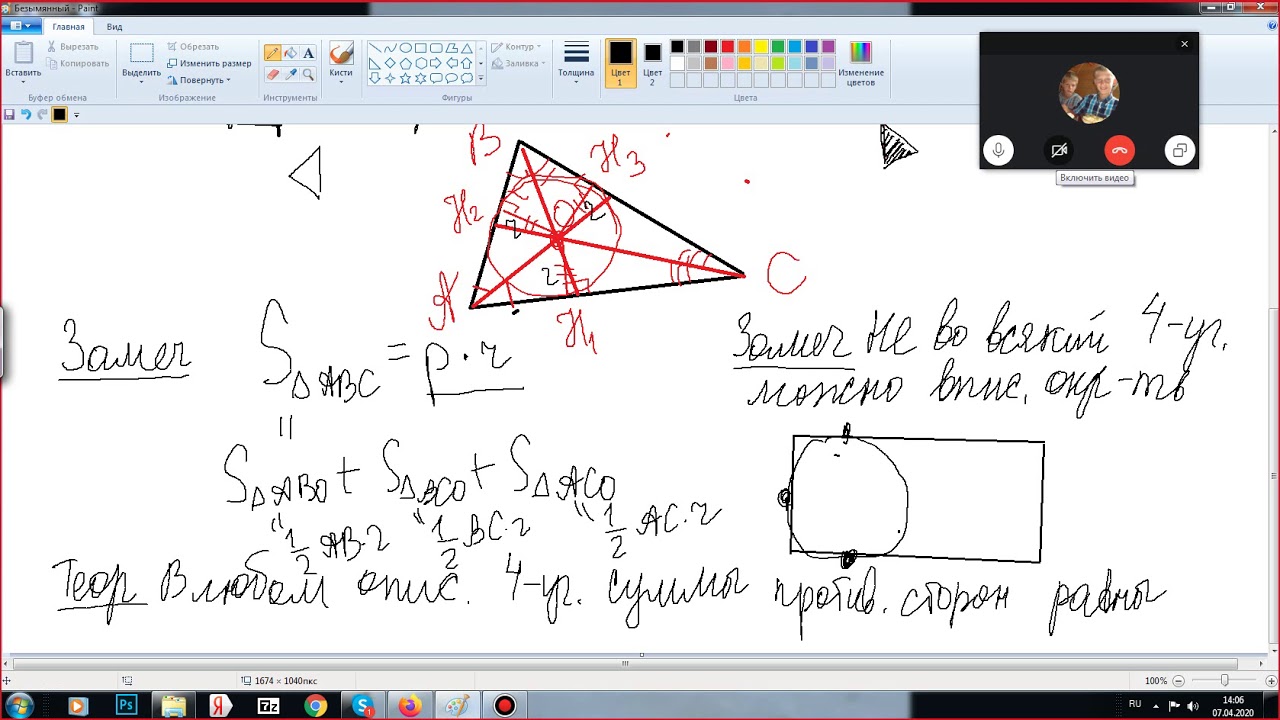This screenshot has width=1280, height=720.
Task: Turn on video in the call window
Action: pos(1059,151)
